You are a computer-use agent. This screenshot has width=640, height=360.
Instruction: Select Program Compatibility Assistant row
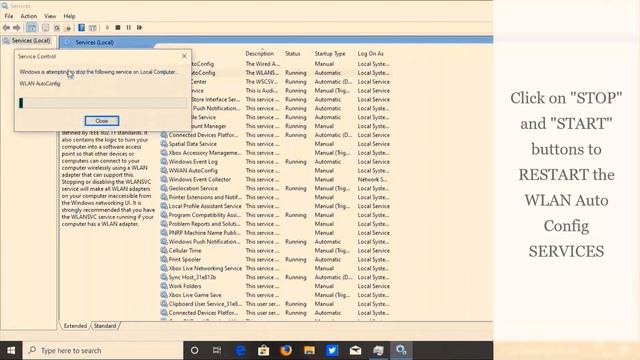click(276, 215)
